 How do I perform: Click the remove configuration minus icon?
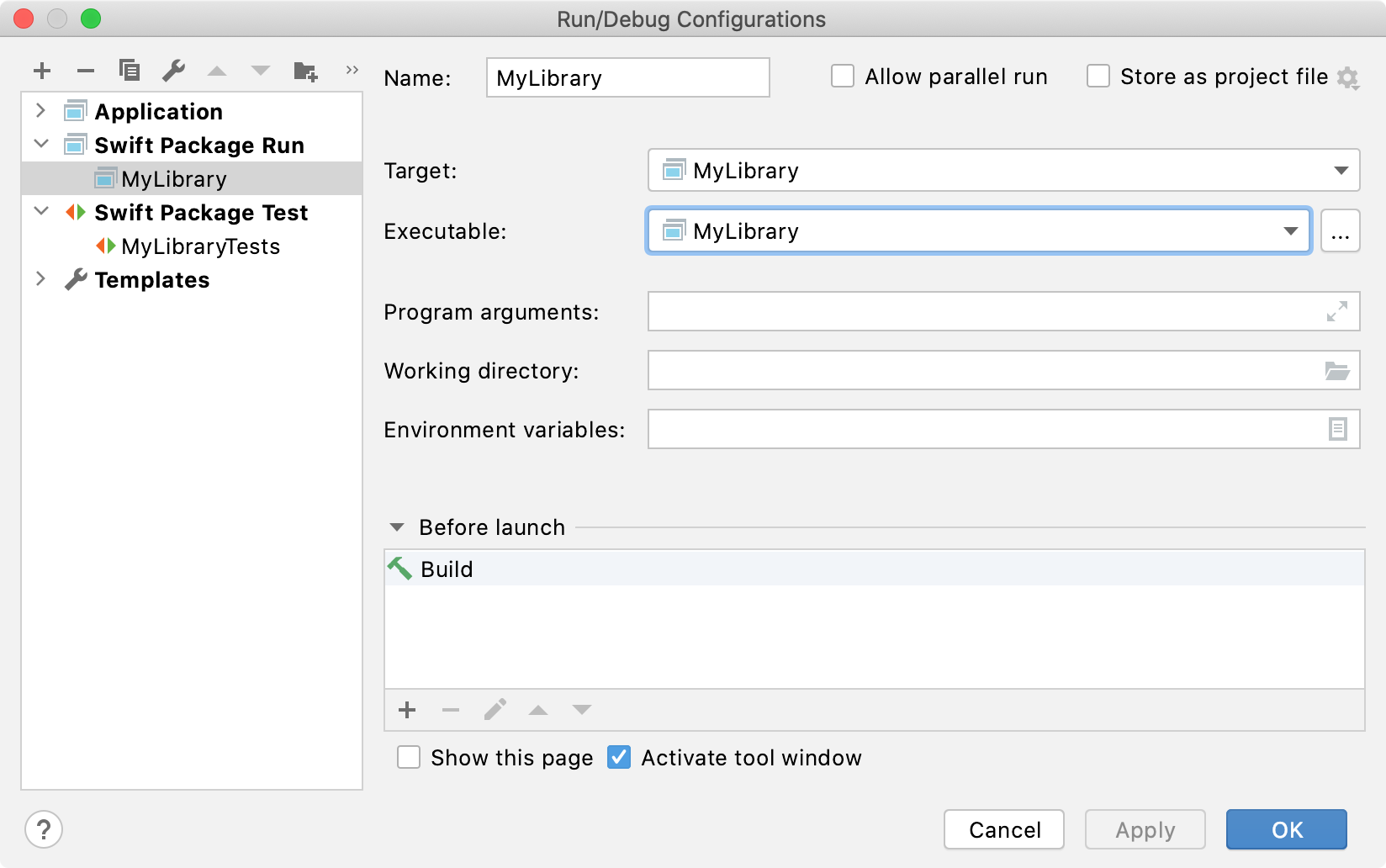(x=86, y=71)
